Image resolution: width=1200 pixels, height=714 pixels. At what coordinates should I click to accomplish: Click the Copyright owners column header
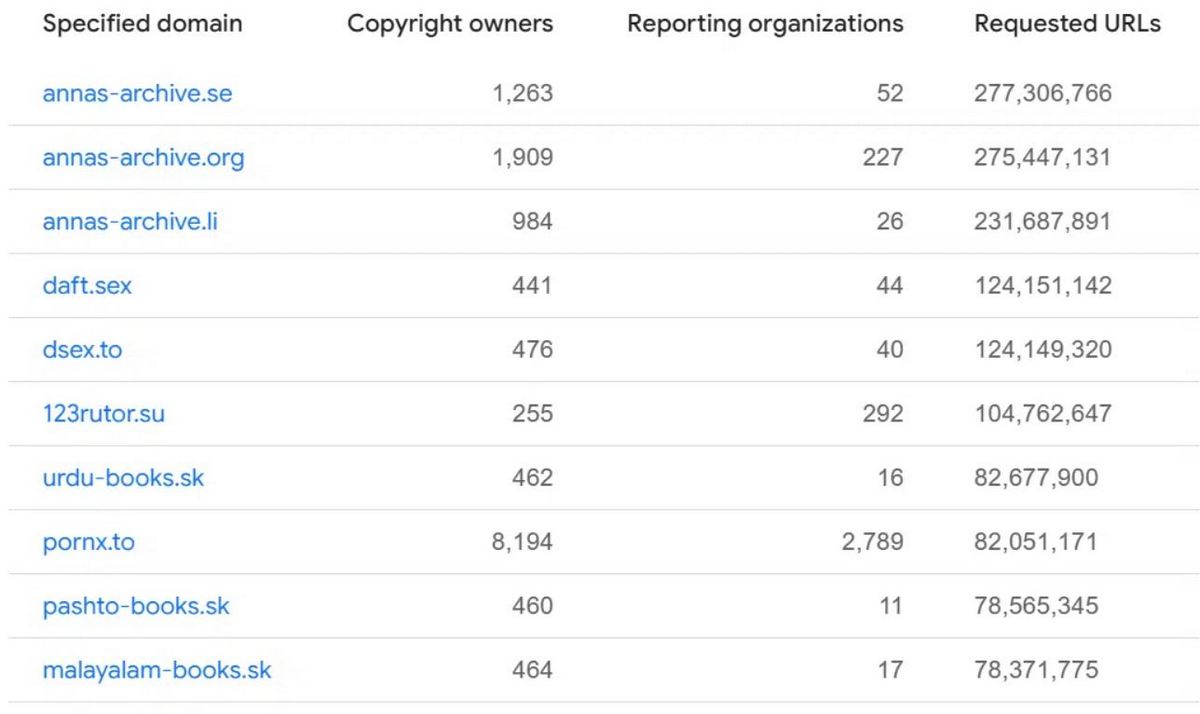pyautogui.click(x=450, y=25)
